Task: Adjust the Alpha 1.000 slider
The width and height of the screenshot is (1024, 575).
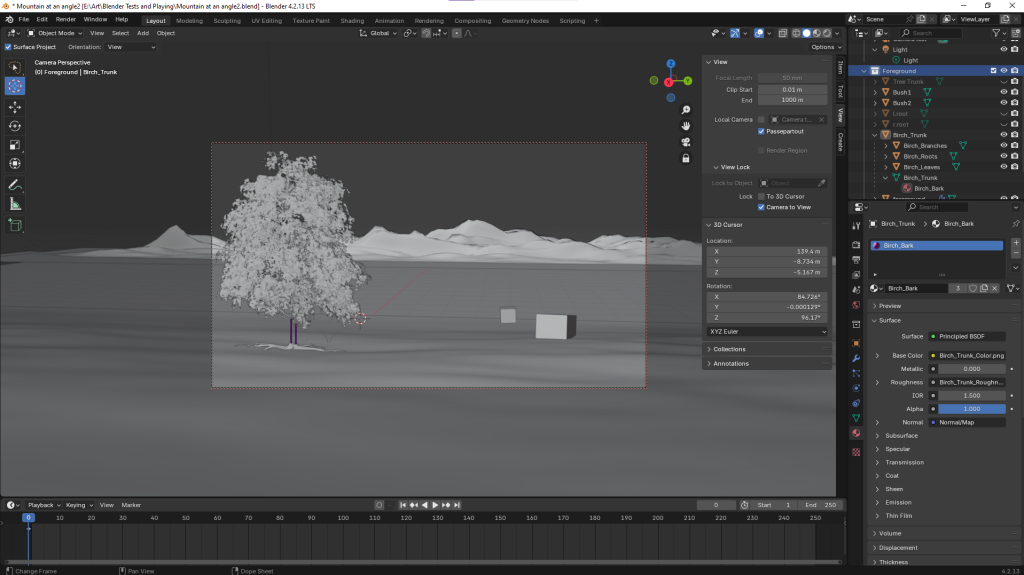Action: coord(972,409)
